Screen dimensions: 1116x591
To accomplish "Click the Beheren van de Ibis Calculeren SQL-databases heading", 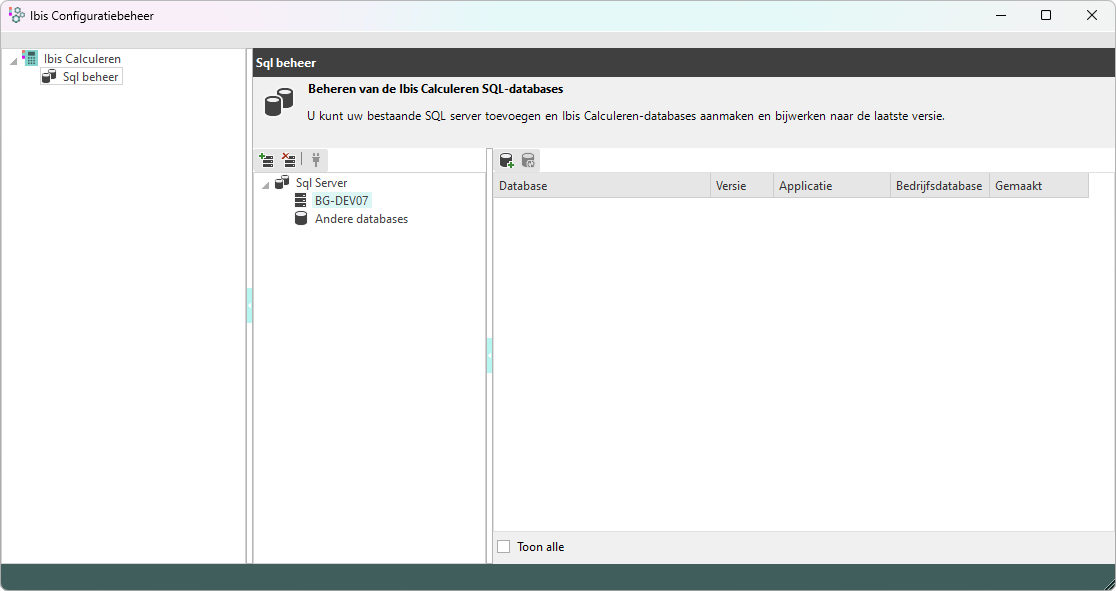I will point(436,89).
